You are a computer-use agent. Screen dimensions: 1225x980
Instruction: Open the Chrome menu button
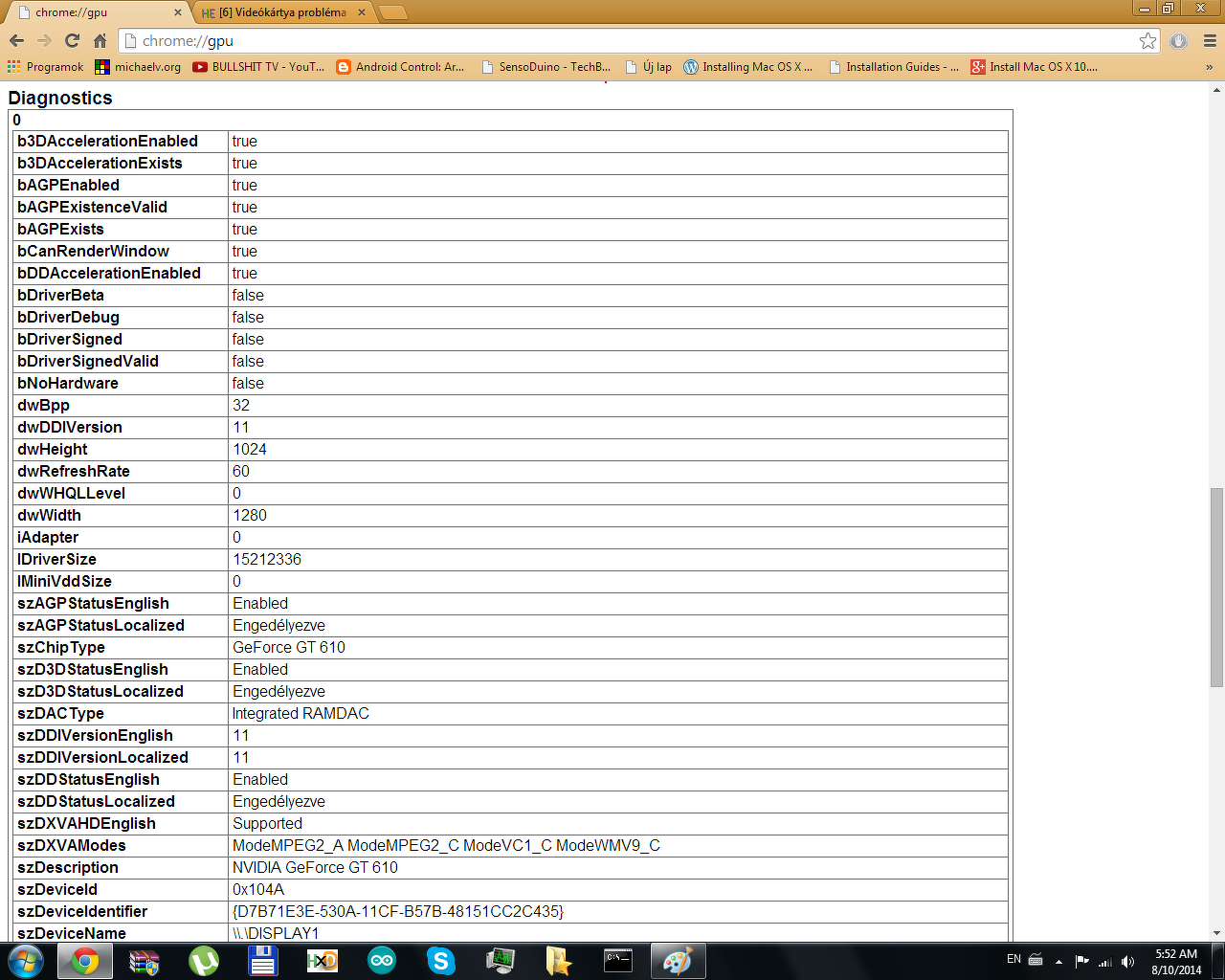tap(1210, 40)
